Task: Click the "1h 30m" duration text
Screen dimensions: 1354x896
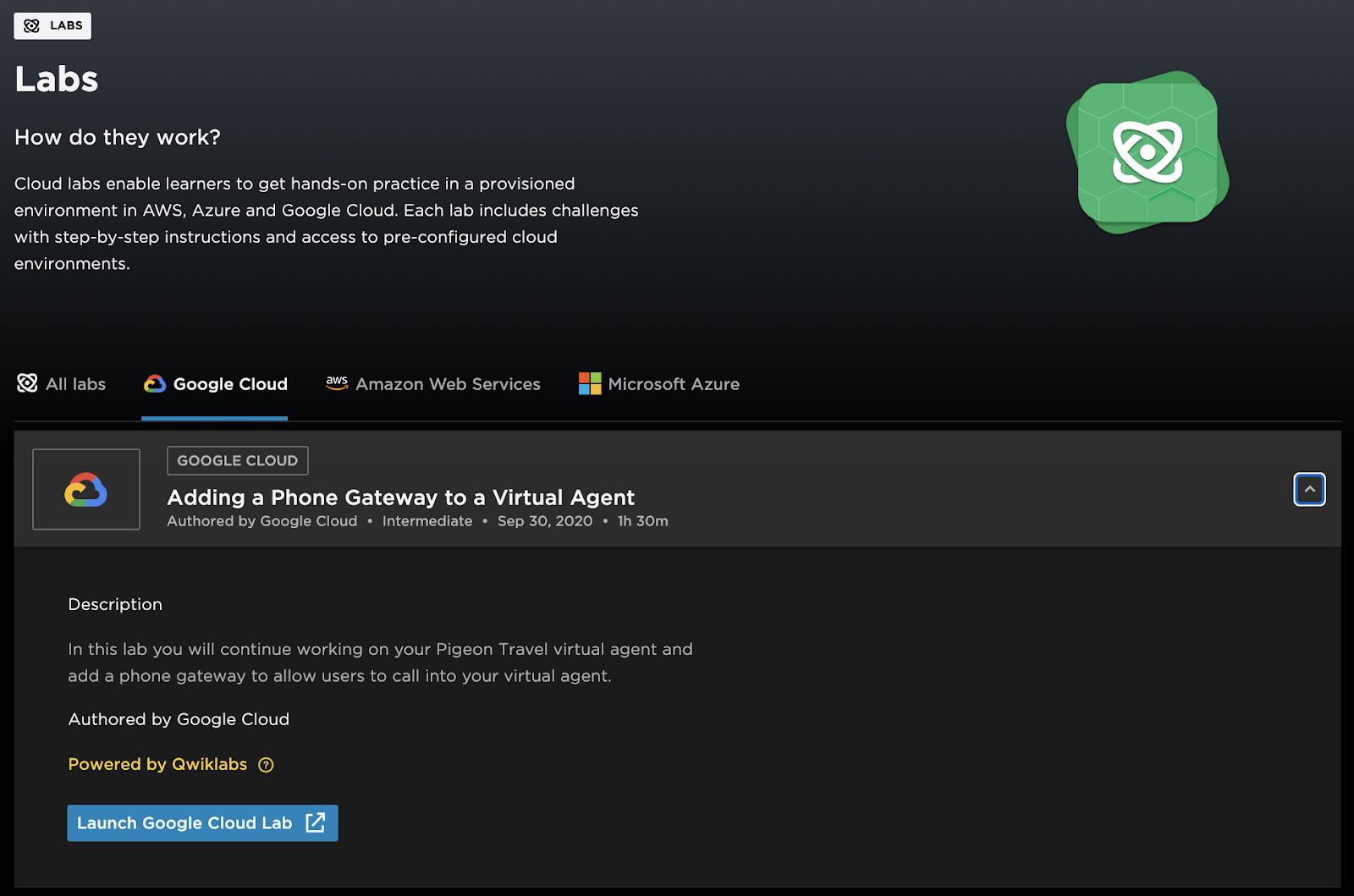Action: click(x=643, y=521)
